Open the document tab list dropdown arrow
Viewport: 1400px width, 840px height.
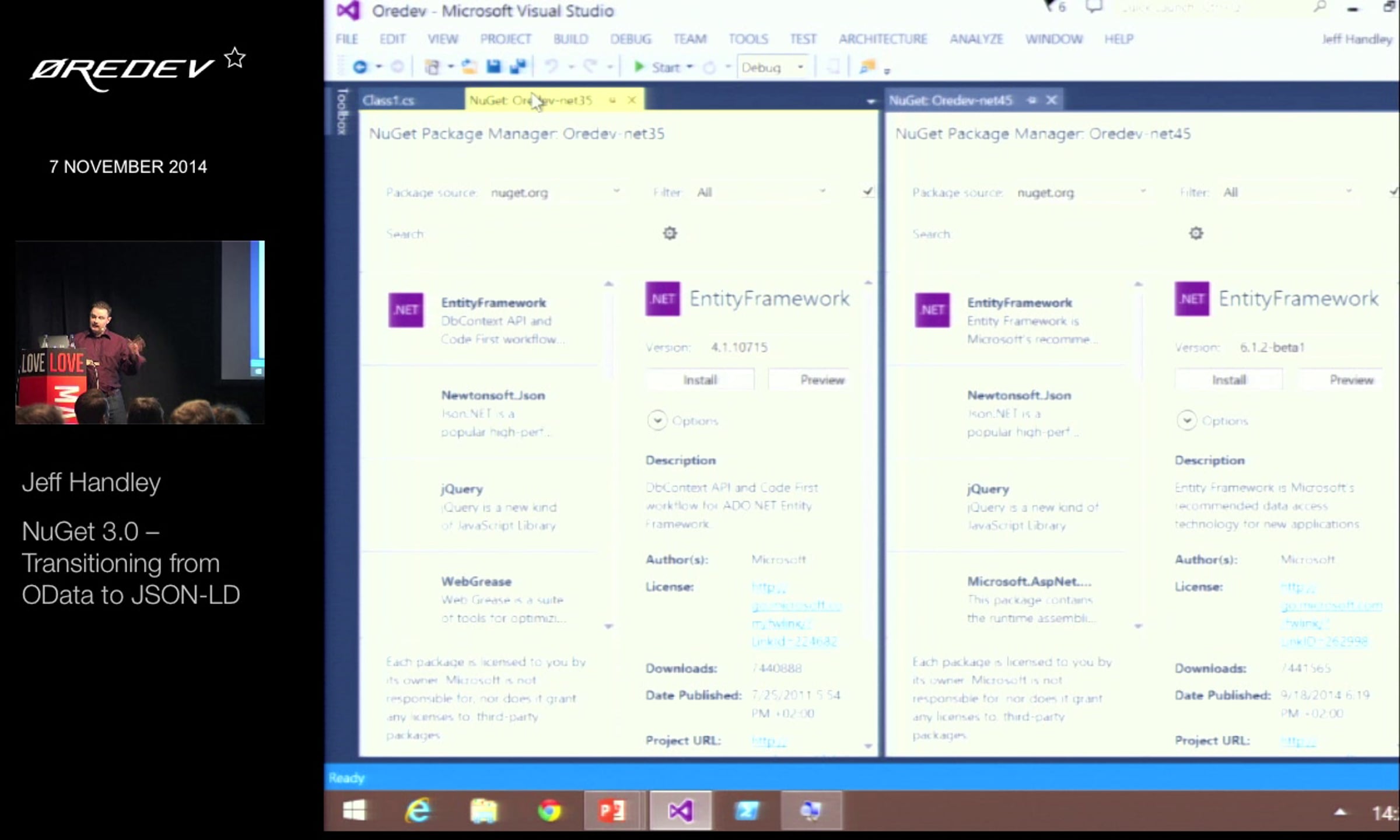870,101
